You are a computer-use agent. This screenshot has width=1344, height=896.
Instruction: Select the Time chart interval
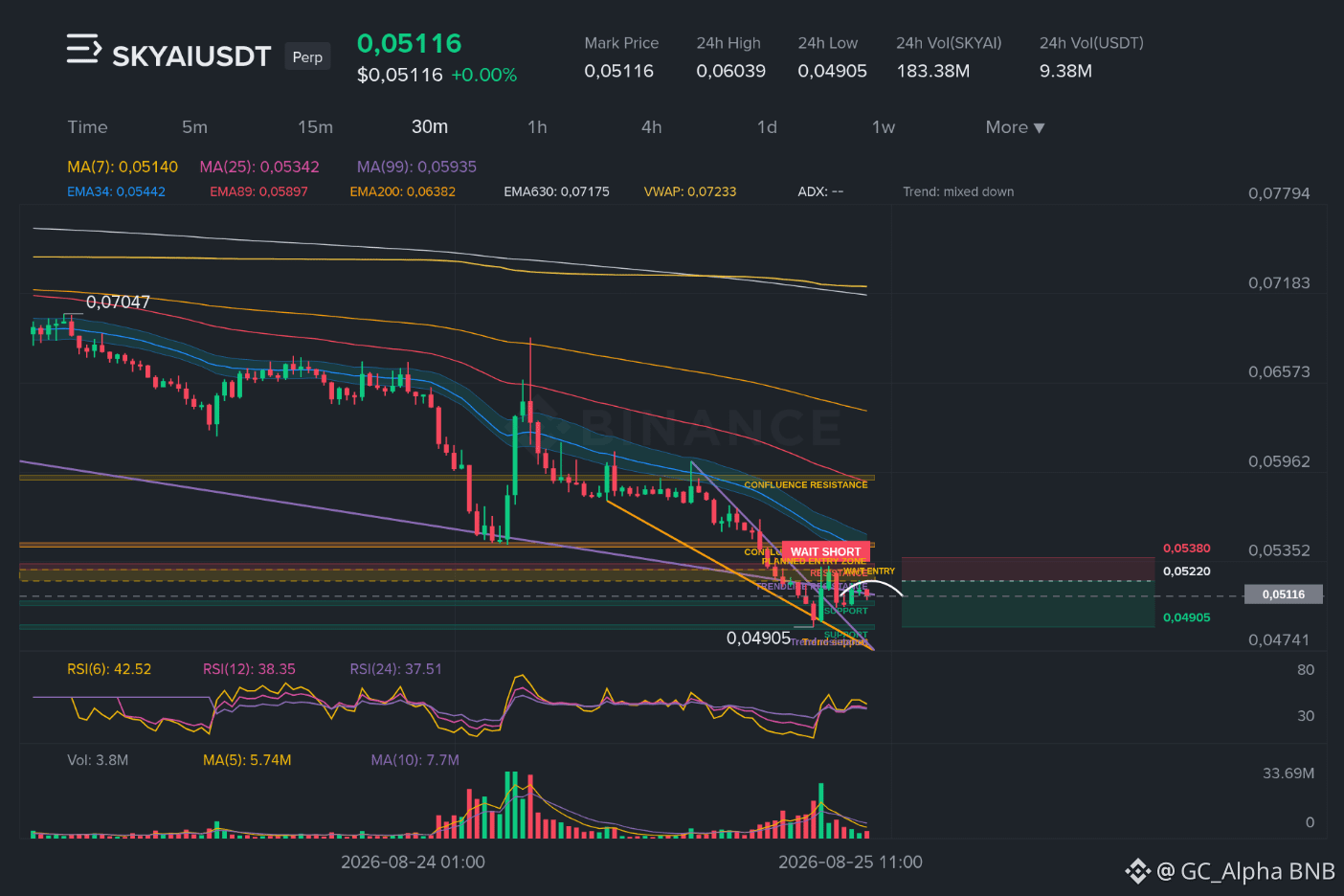(87, 127)
